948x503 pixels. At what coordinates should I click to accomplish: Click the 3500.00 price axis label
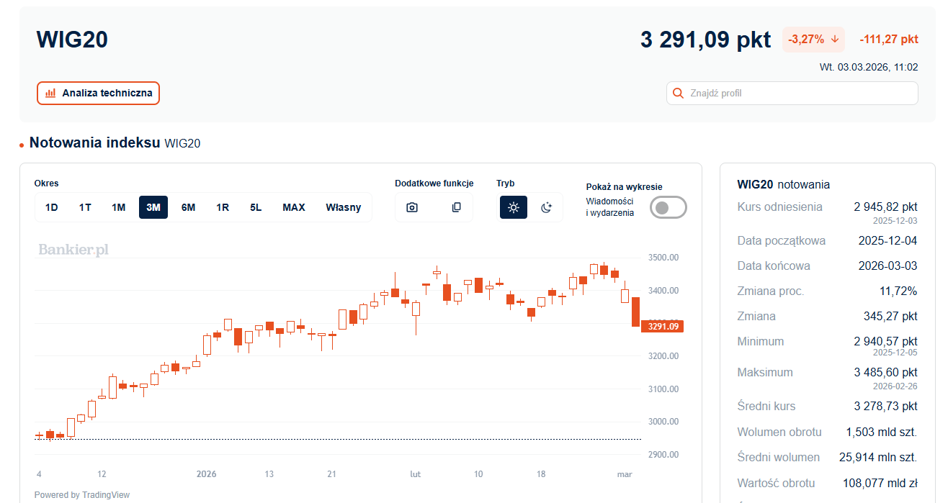[x=663, y=258]
